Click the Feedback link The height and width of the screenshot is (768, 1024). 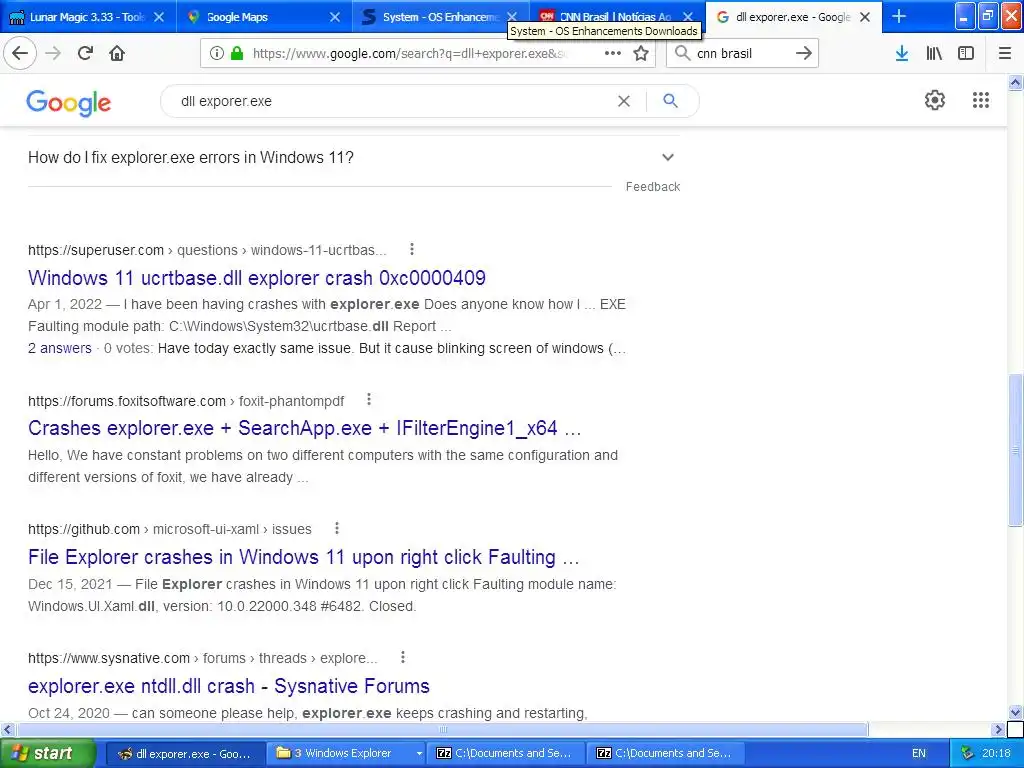(652, 187)
